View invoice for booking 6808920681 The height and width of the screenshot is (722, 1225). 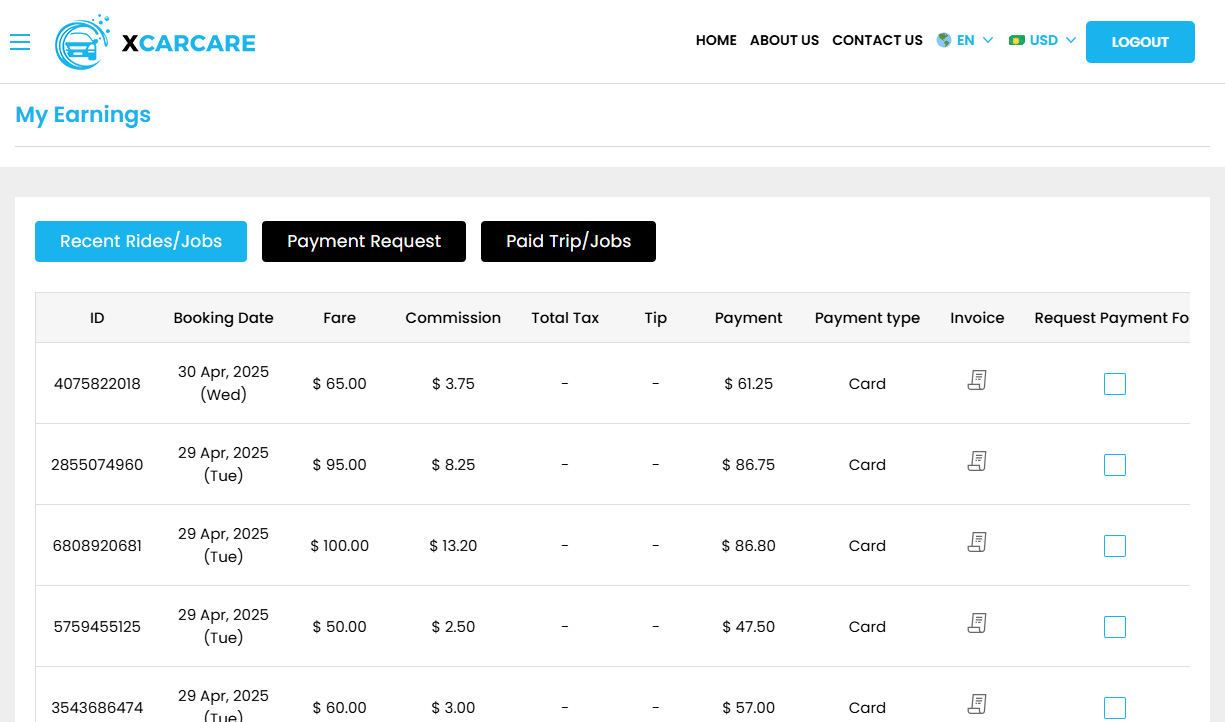[977, 542]
